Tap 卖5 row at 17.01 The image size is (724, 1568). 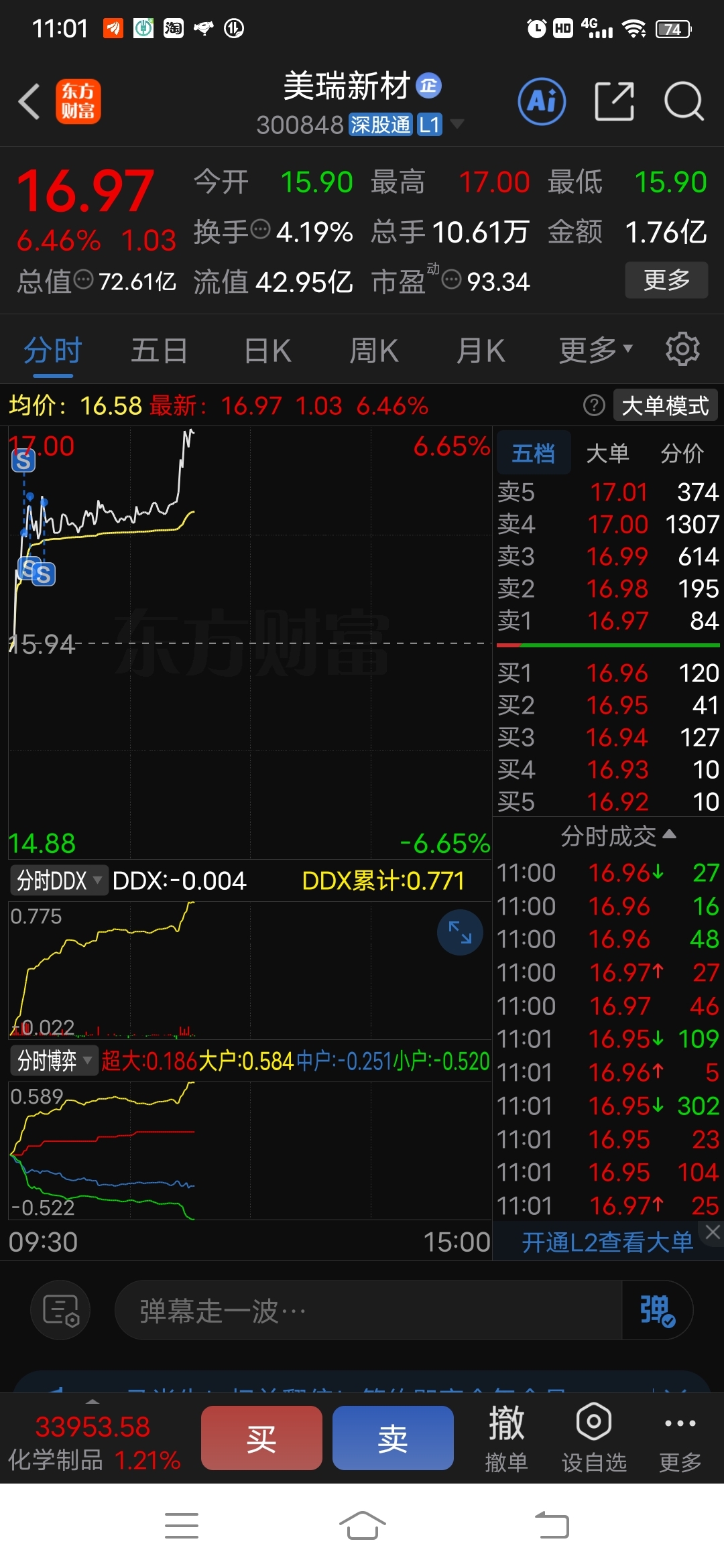click(608, 492)
